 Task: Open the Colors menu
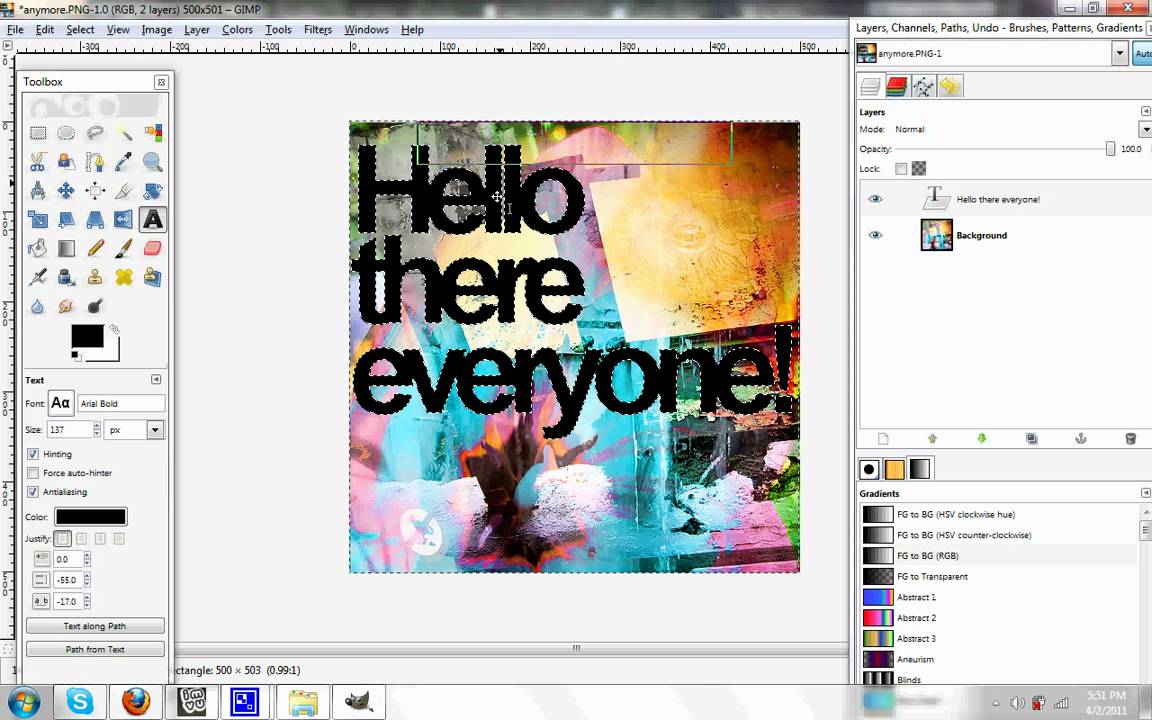tap(237, 29)
